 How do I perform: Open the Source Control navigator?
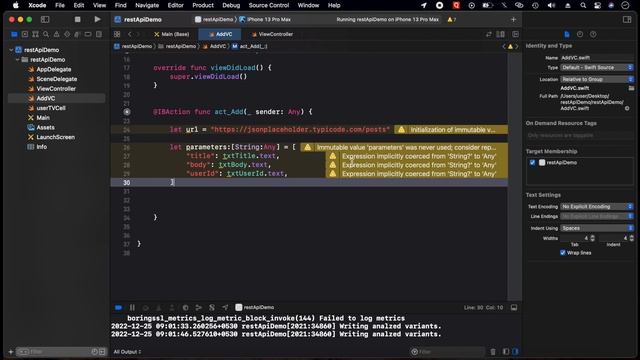click(25, 34)
